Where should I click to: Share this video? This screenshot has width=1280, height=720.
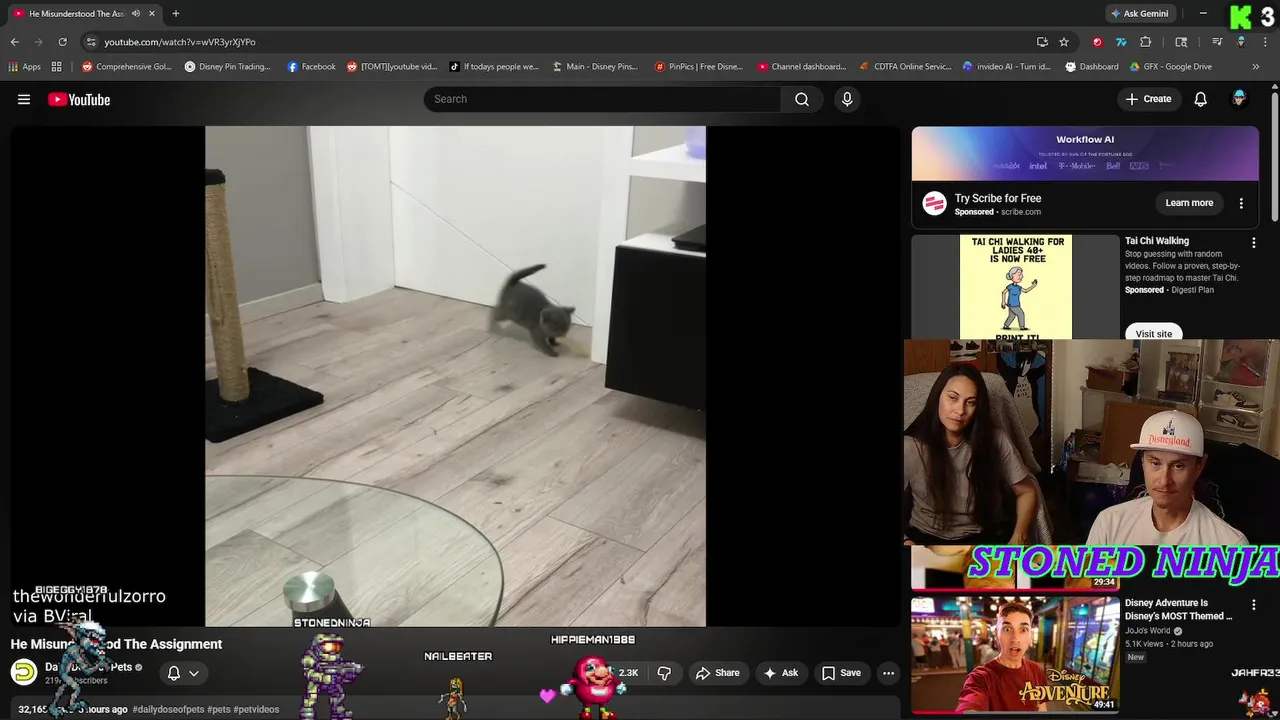[718, 673]
